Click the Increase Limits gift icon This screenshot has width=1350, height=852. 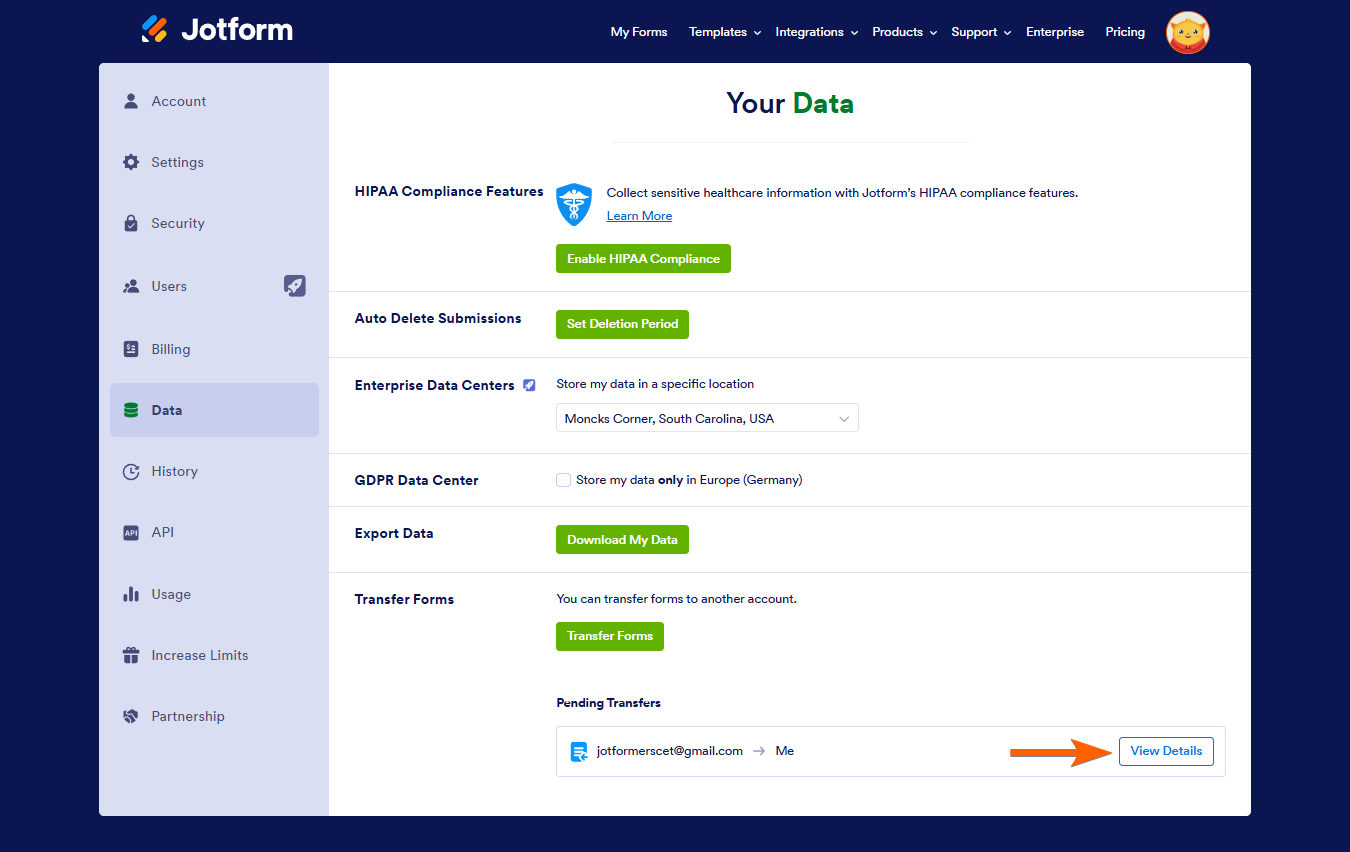131,655
